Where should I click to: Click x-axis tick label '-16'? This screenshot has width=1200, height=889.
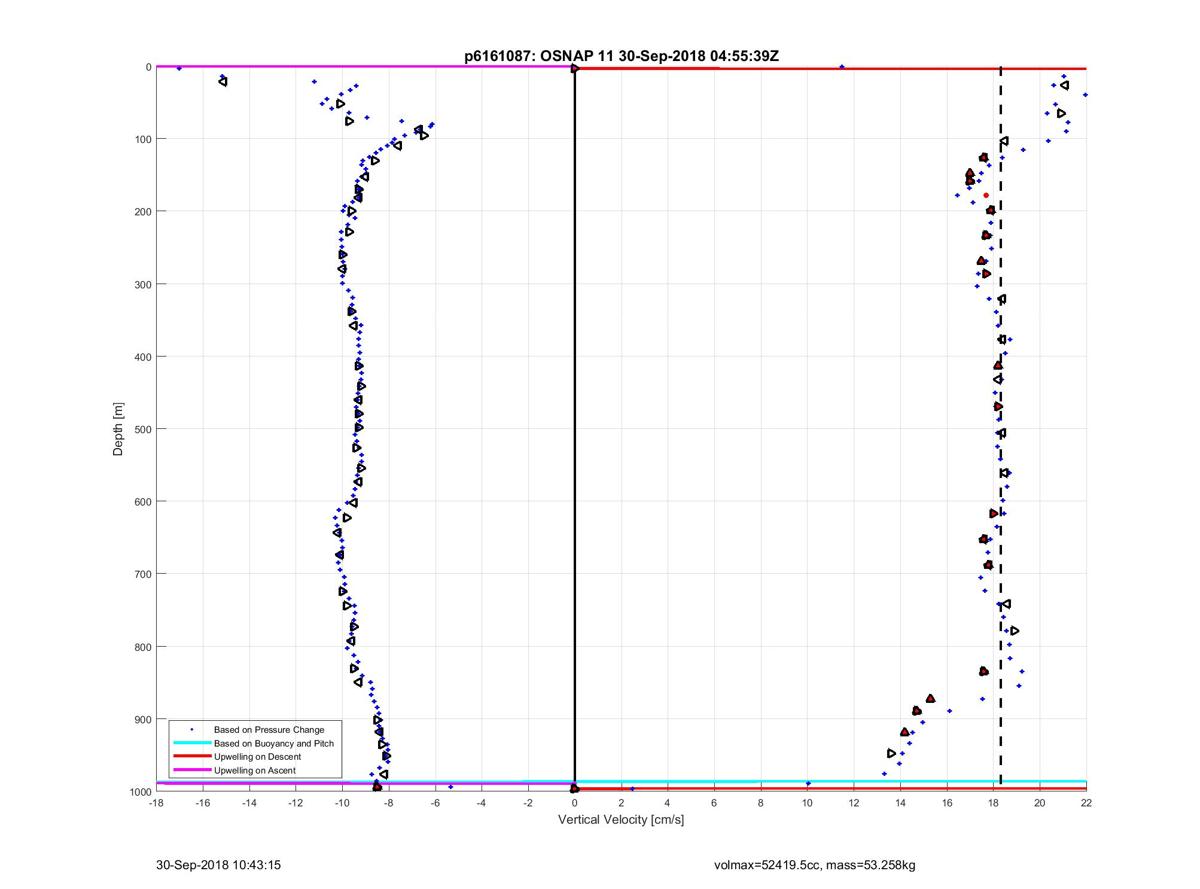[x=202, y=802]
